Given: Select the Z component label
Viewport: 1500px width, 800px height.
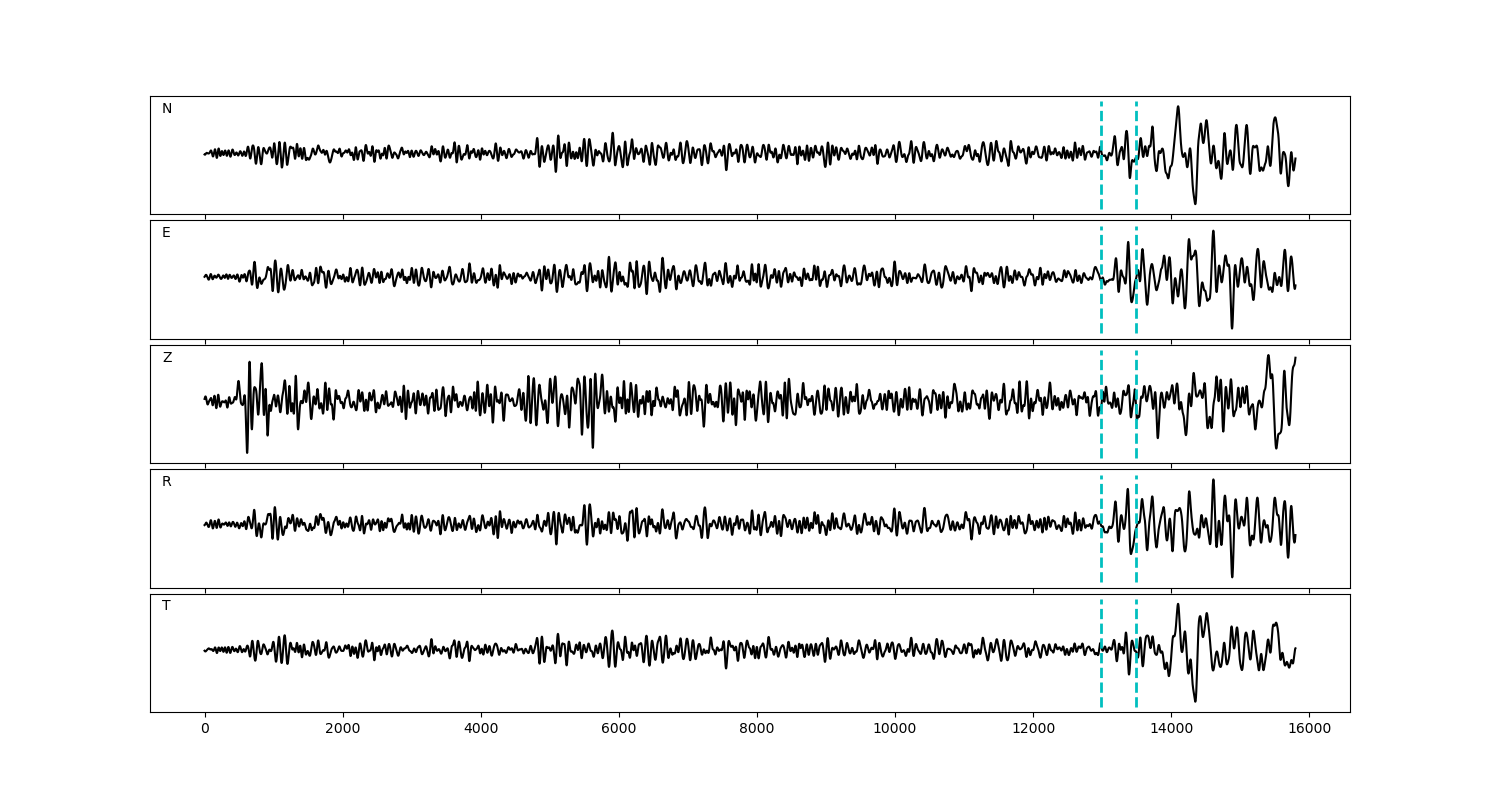Looking at the screenshot, I should 167,358.
